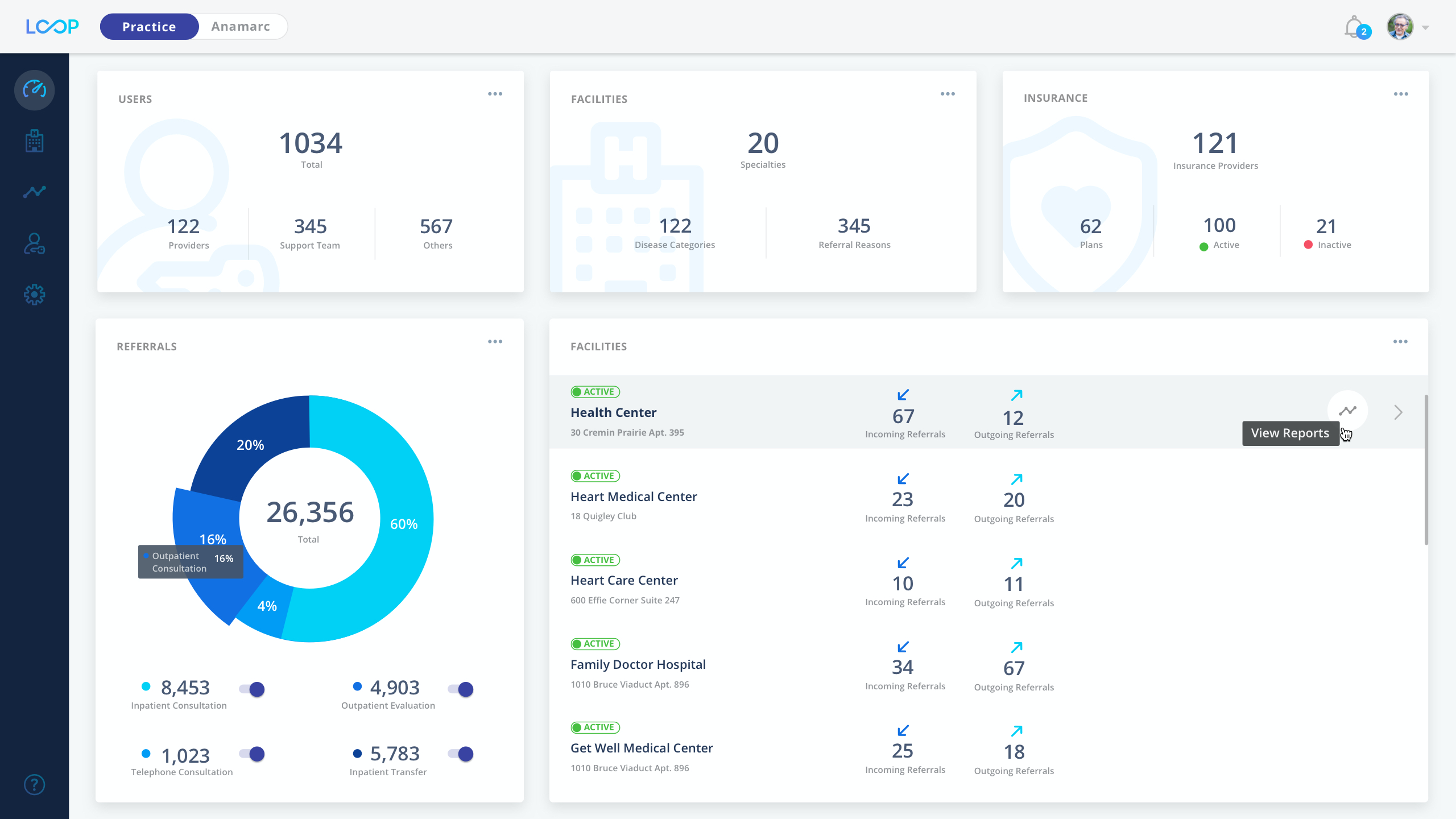
Task: Open the Analytics line-chart icon in sidebar
Action: tap(34, 192)
